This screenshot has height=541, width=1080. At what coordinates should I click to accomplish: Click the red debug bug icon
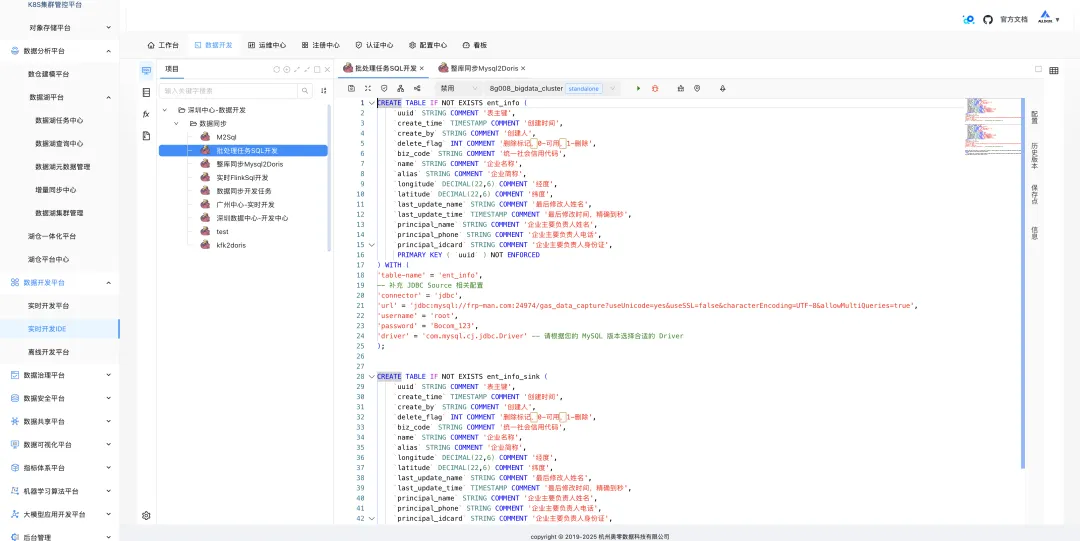point(655,88)
